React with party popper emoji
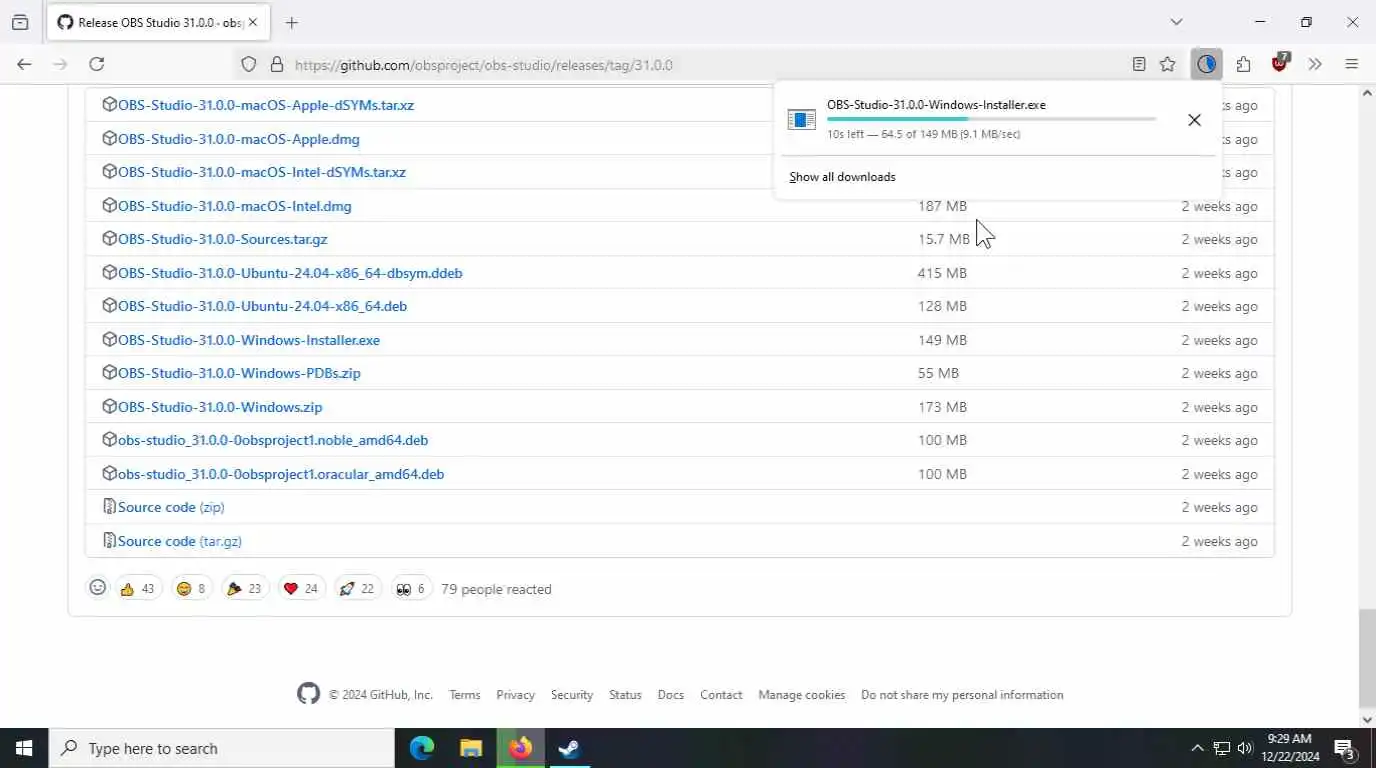The width and height of the screenshot is (1376, 768). (x=244, y=589)
